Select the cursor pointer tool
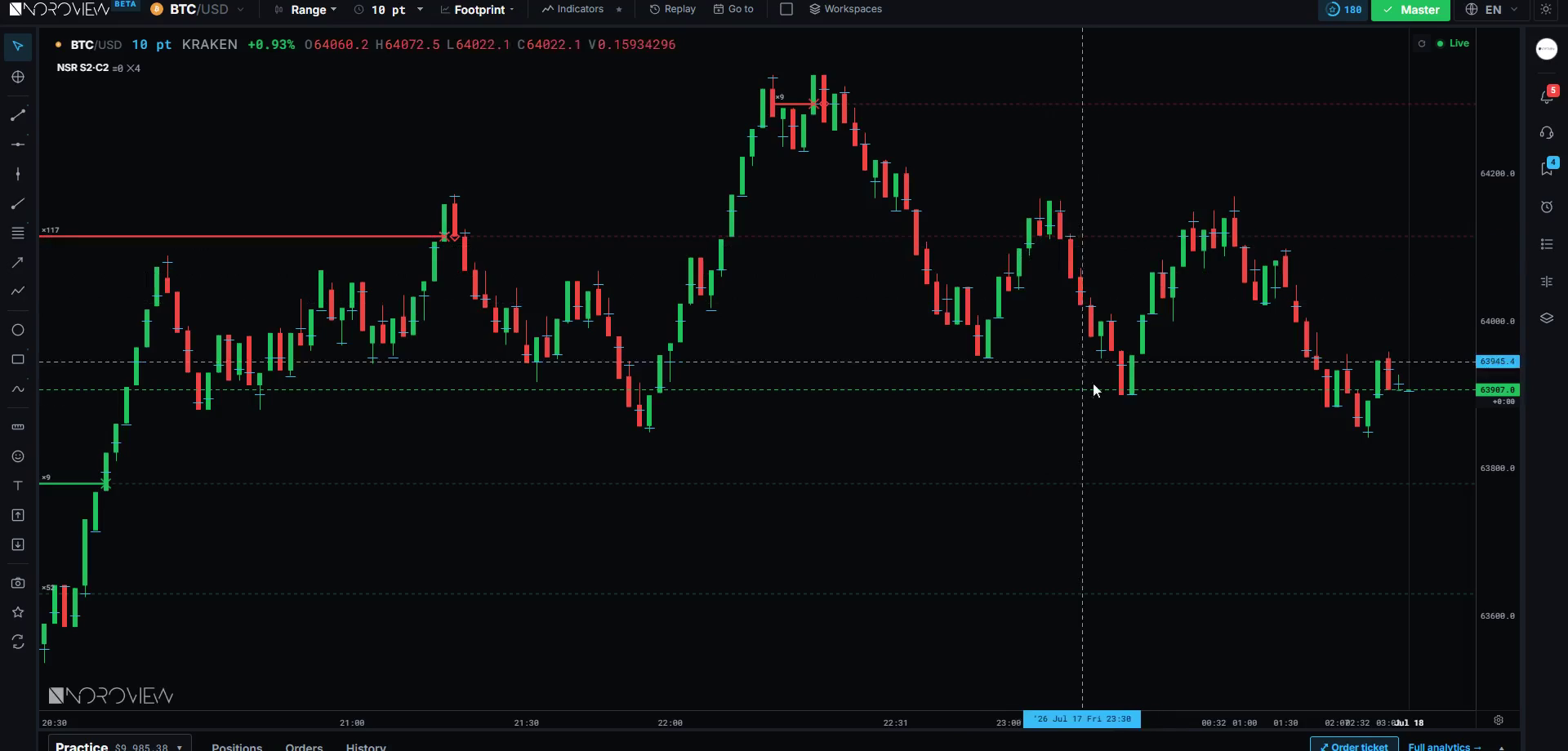 (18, 47)
